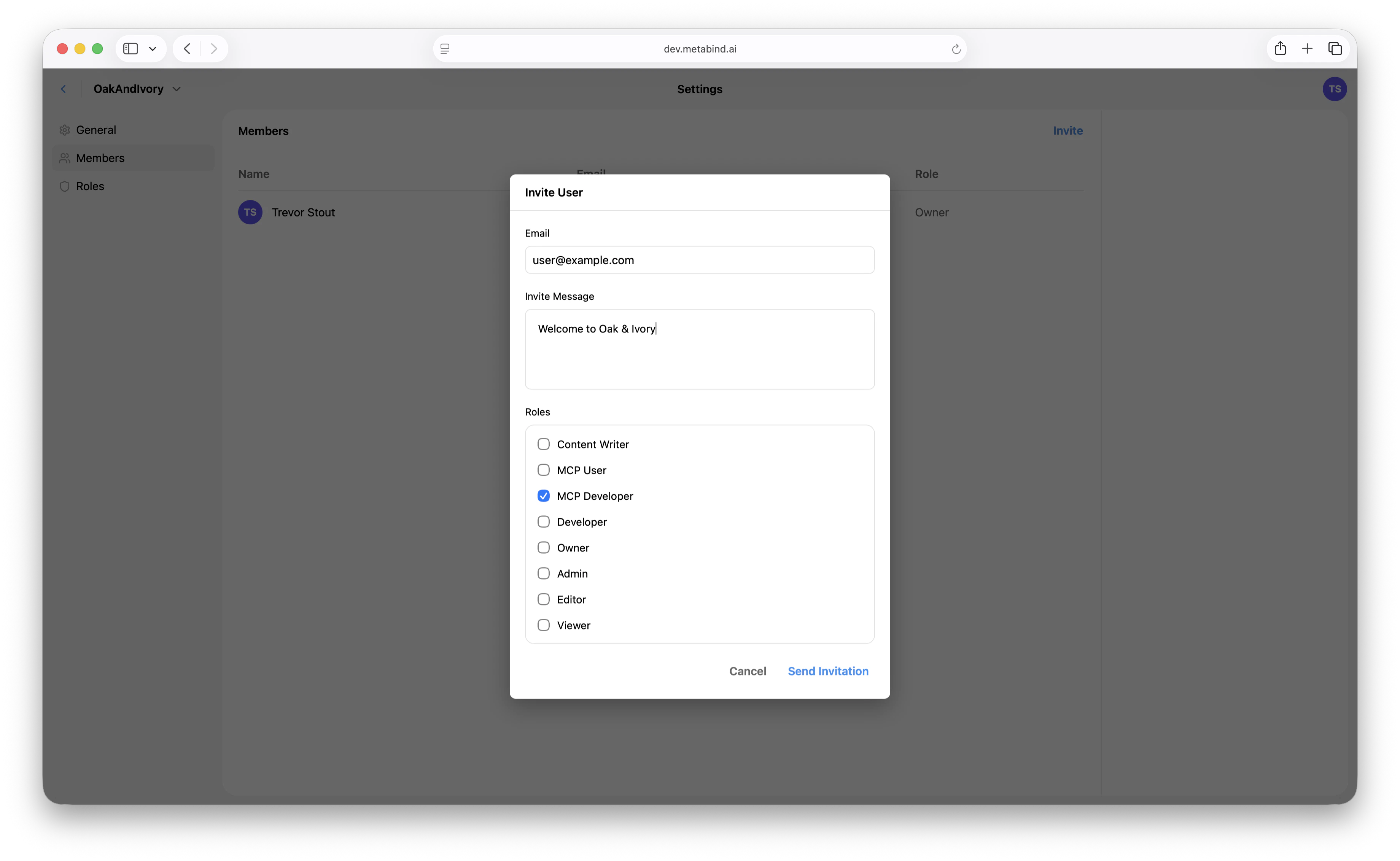
Task: Click the Name column header
Action: 254,174
